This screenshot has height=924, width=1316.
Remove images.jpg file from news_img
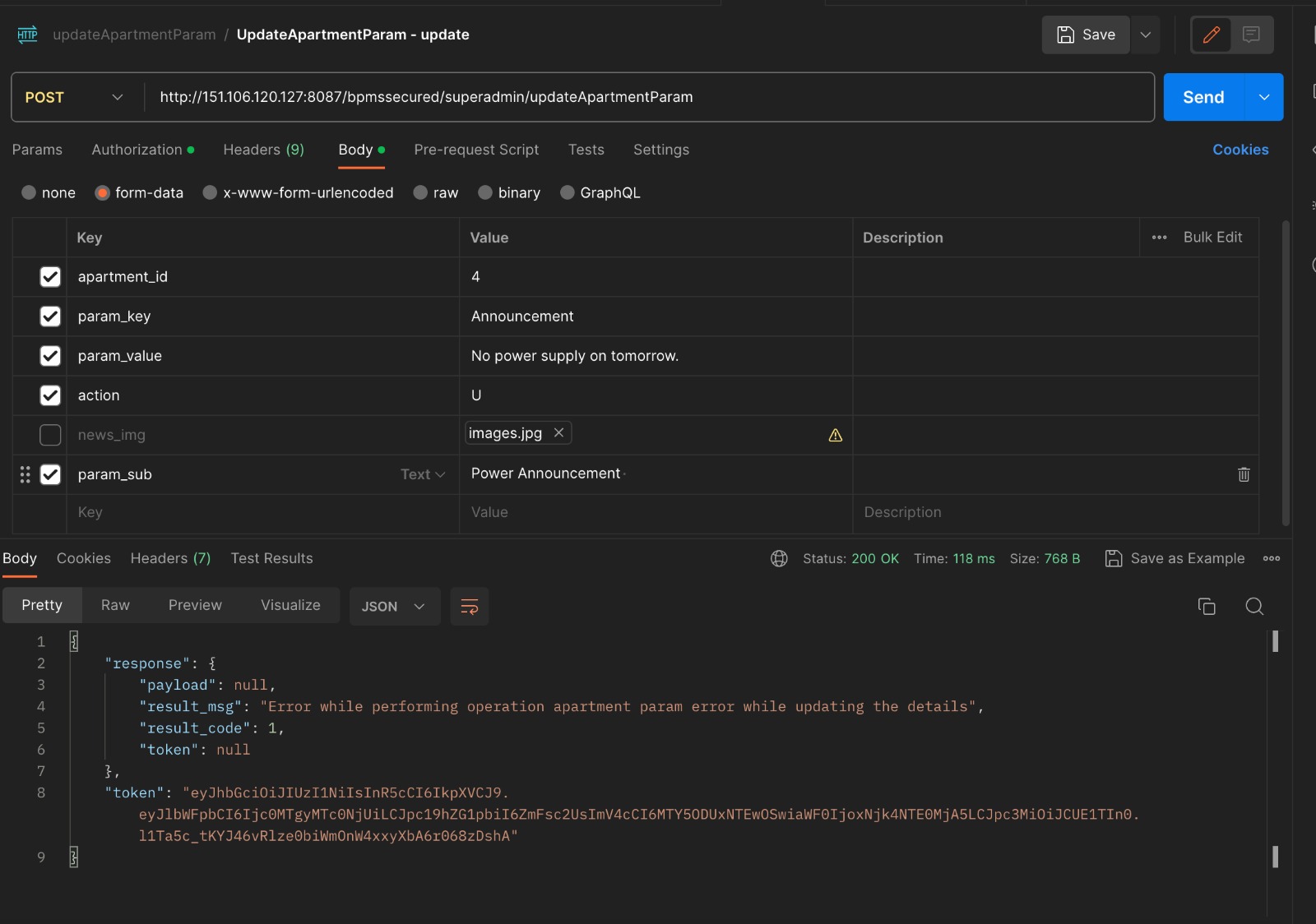(558, 432)
